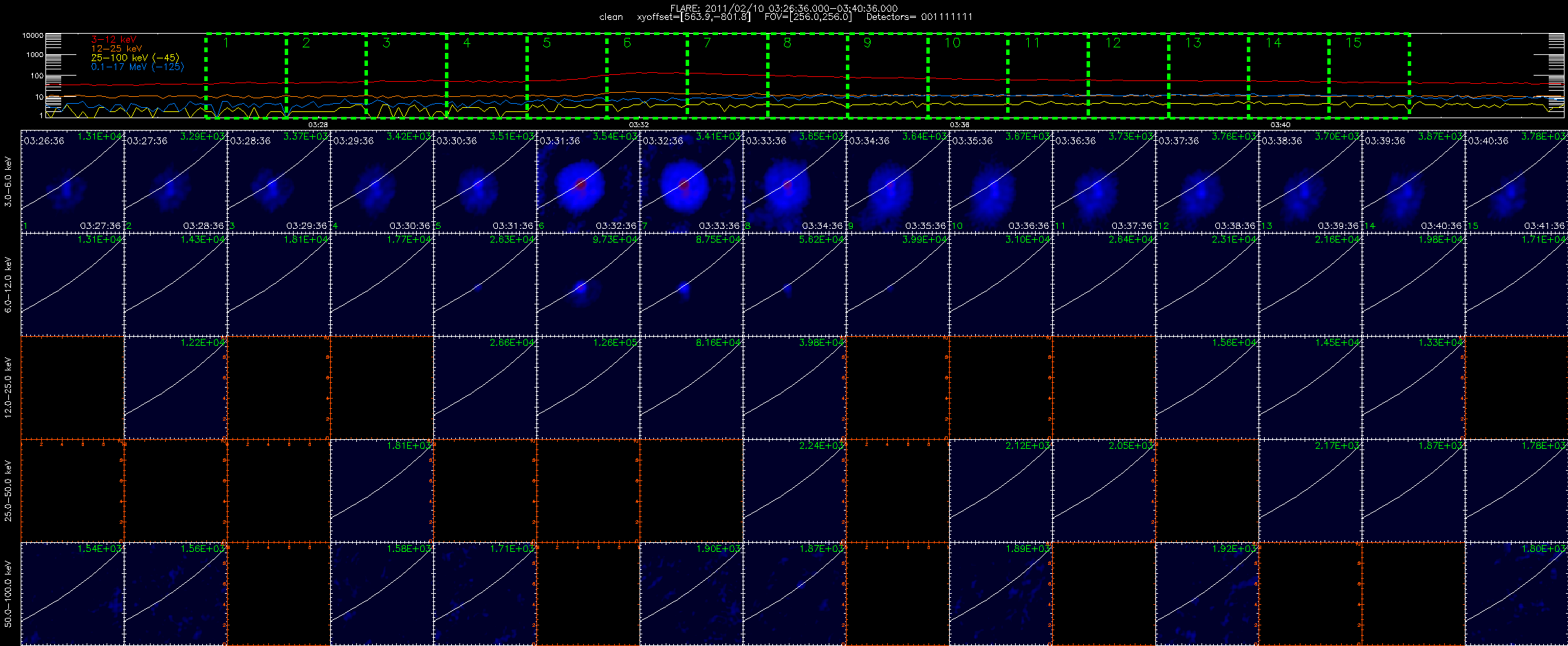Screen dimensions: 1568x646
Task: Open the 50-100 keV image with peak 1.54E+03
Action: click(72, 593)
